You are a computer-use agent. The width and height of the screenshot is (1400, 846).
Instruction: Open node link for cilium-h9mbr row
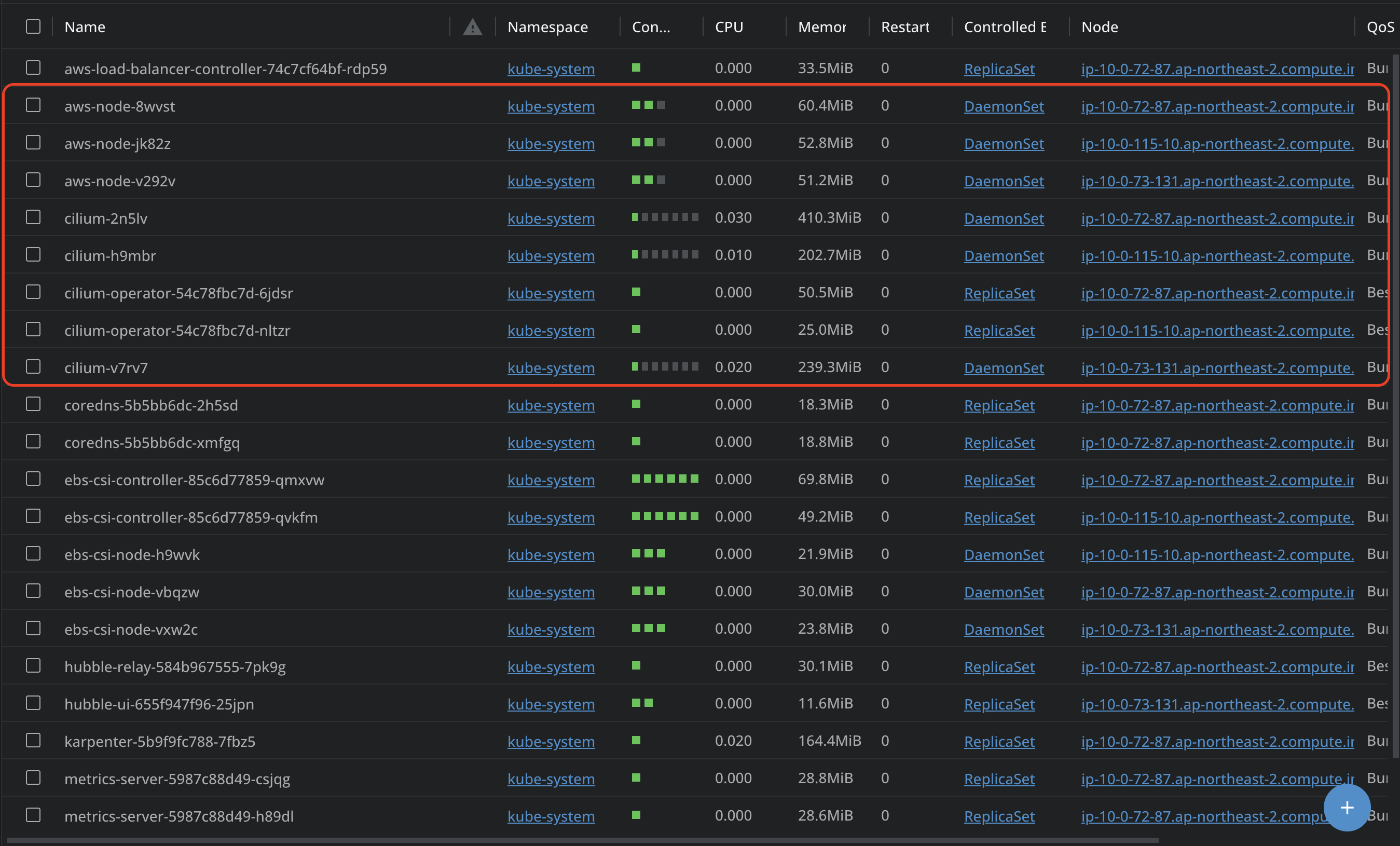(1217, 256)
